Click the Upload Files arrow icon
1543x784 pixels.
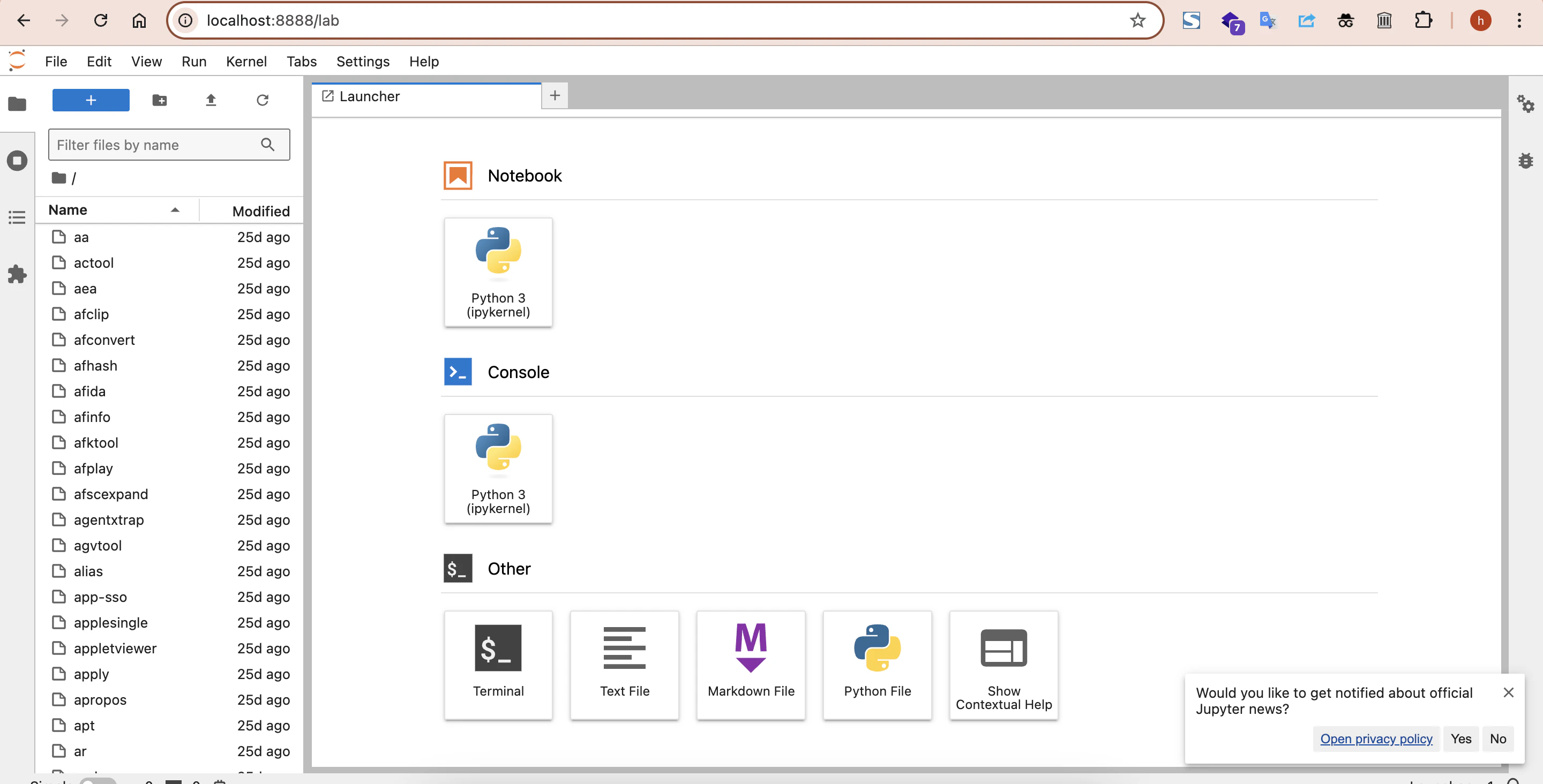pyautogui.click(x=211, y=100)
